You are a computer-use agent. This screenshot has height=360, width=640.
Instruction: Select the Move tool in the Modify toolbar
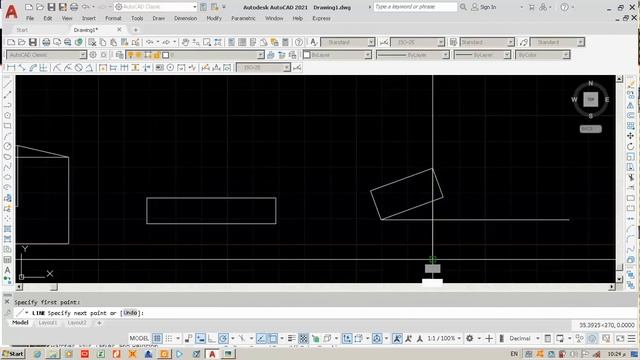631,136
